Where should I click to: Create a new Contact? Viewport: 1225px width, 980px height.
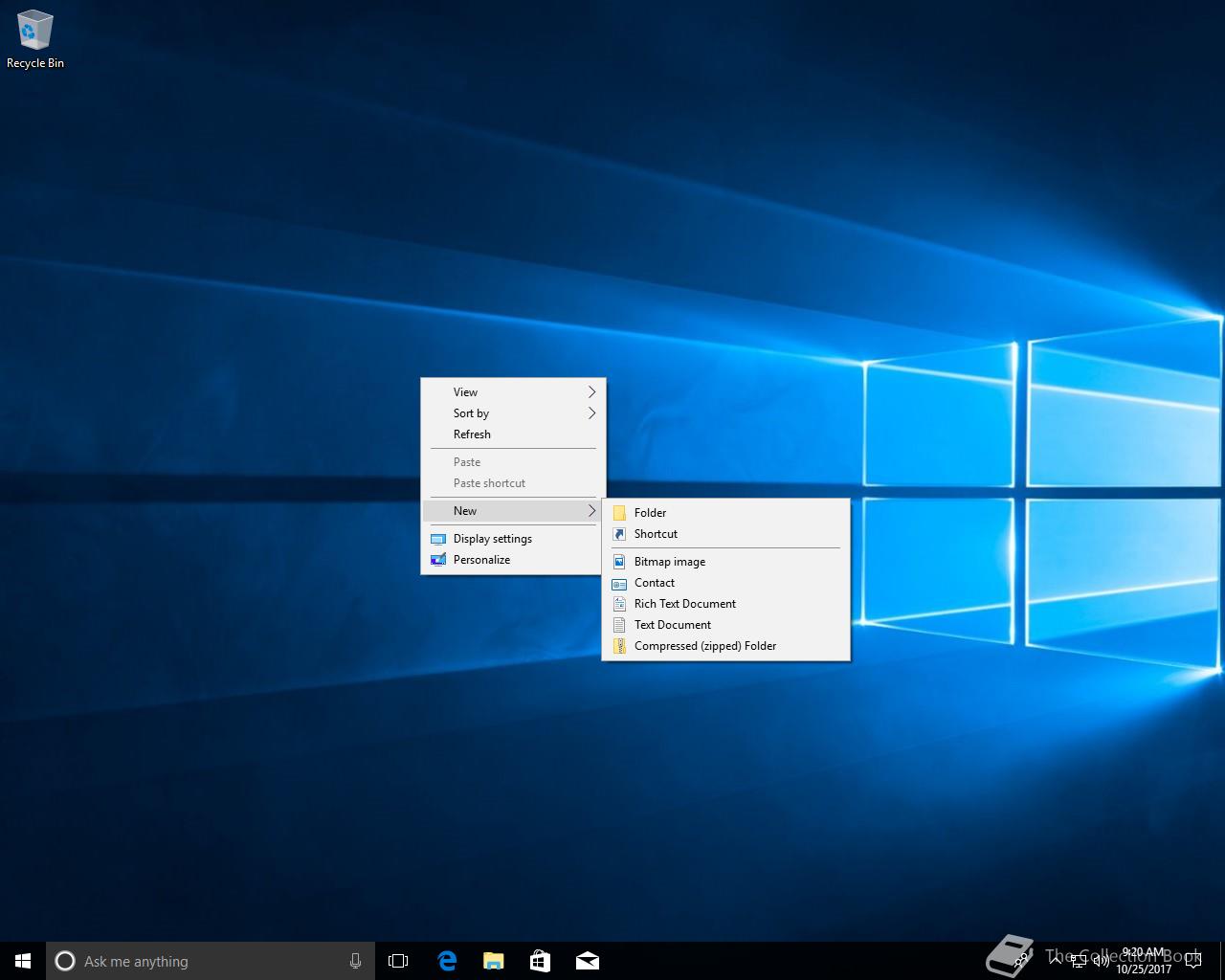tap(726, 583)
